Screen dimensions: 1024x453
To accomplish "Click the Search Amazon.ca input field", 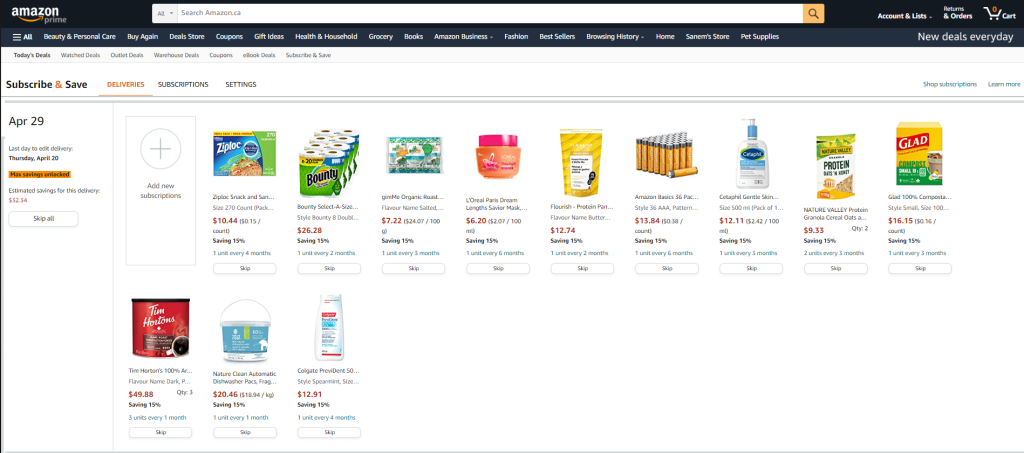I will 490,13.
